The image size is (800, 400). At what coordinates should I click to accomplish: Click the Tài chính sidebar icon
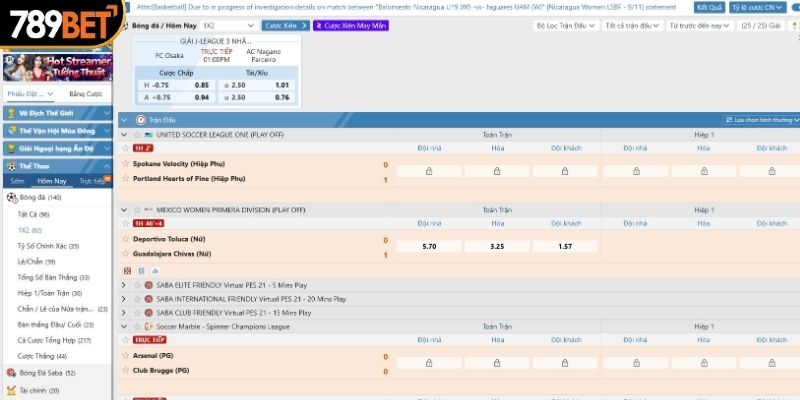(11, 390)
